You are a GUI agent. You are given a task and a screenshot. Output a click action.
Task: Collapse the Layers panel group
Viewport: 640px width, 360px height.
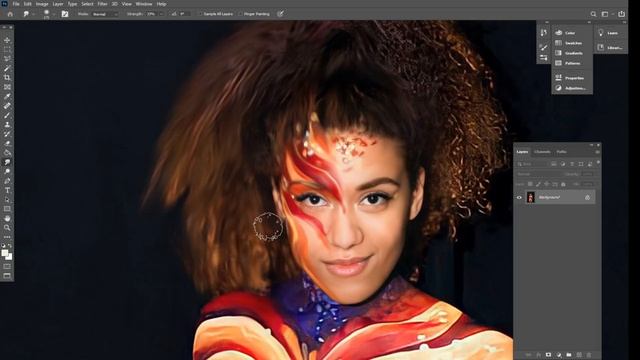click(591, 145)
